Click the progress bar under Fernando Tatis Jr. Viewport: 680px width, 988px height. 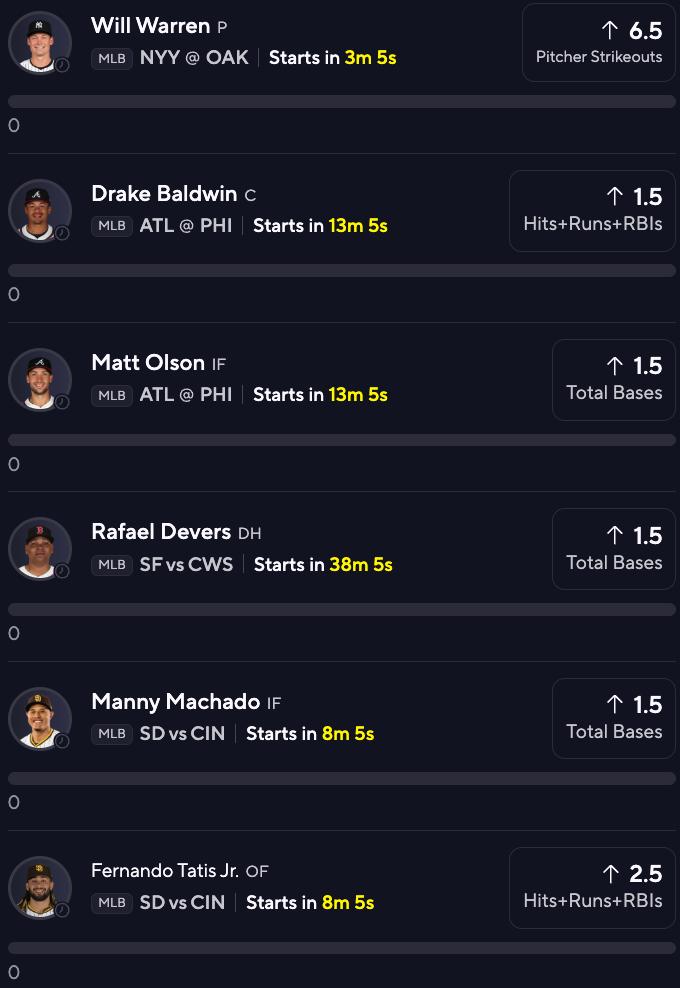[342, 948]
